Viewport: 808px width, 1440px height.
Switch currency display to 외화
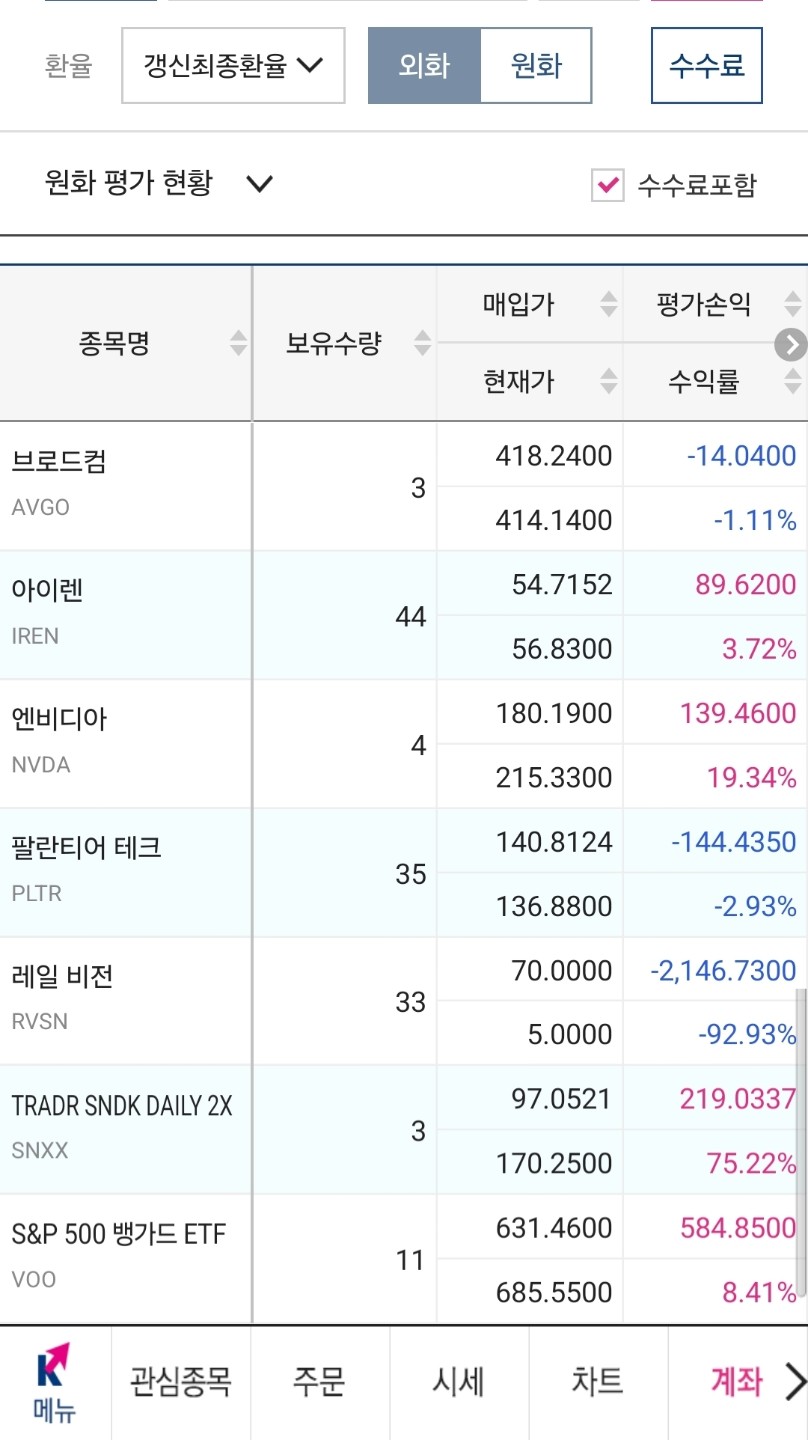pyautogui.click(x=424, y=66)
